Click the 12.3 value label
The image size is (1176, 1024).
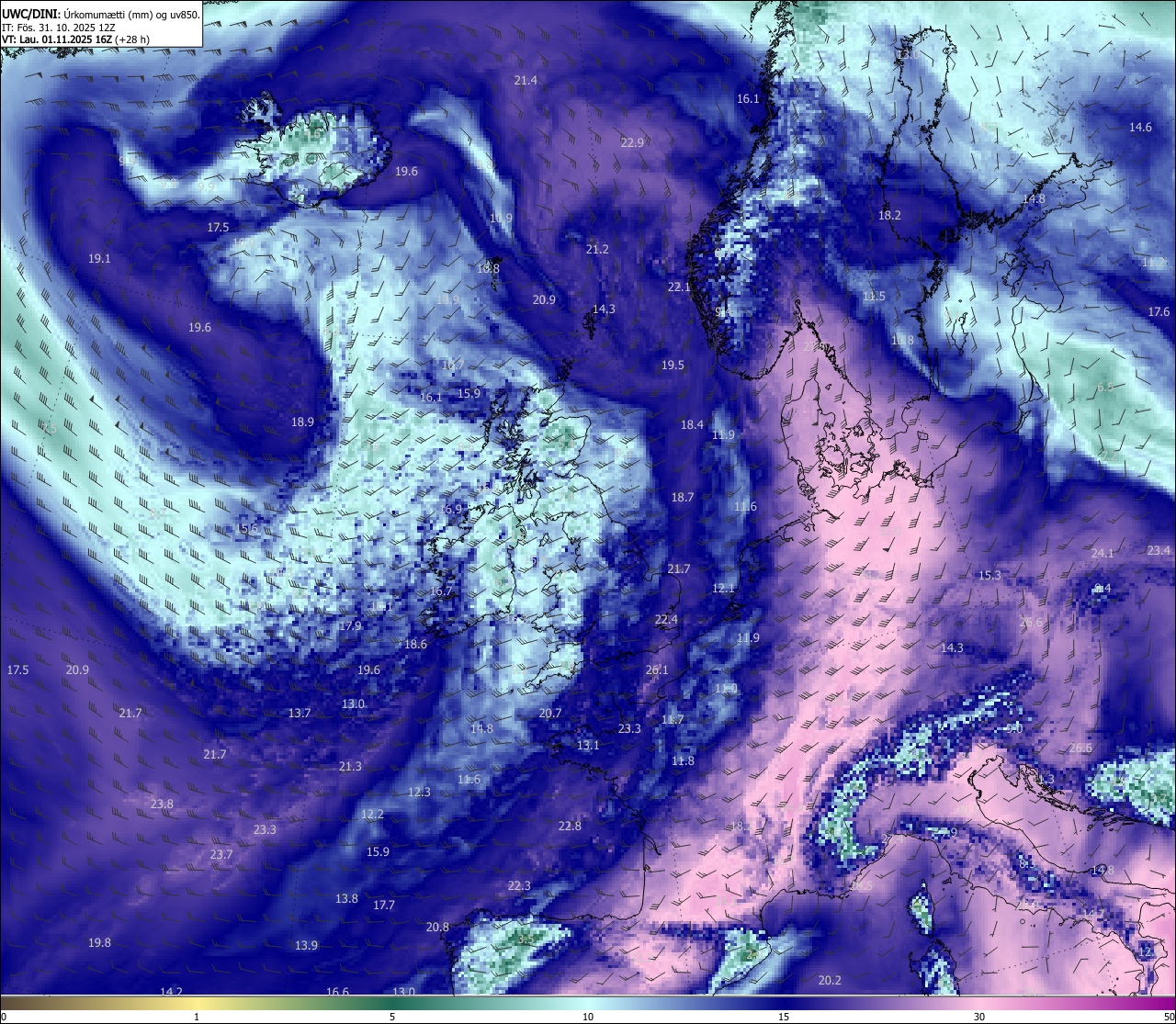click(419, 793)
